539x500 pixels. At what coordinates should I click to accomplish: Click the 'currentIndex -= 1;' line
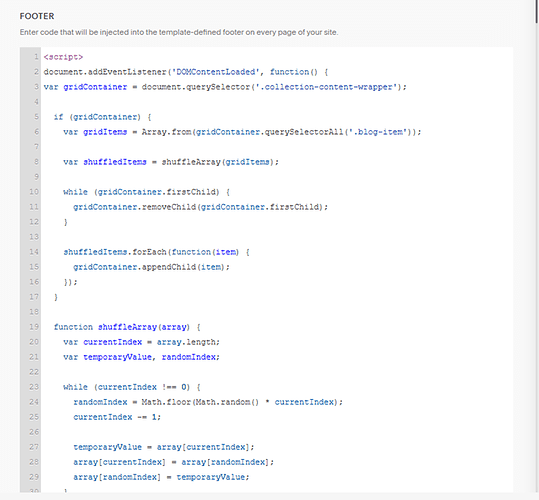pyautogui.click(x=117, y=417)
